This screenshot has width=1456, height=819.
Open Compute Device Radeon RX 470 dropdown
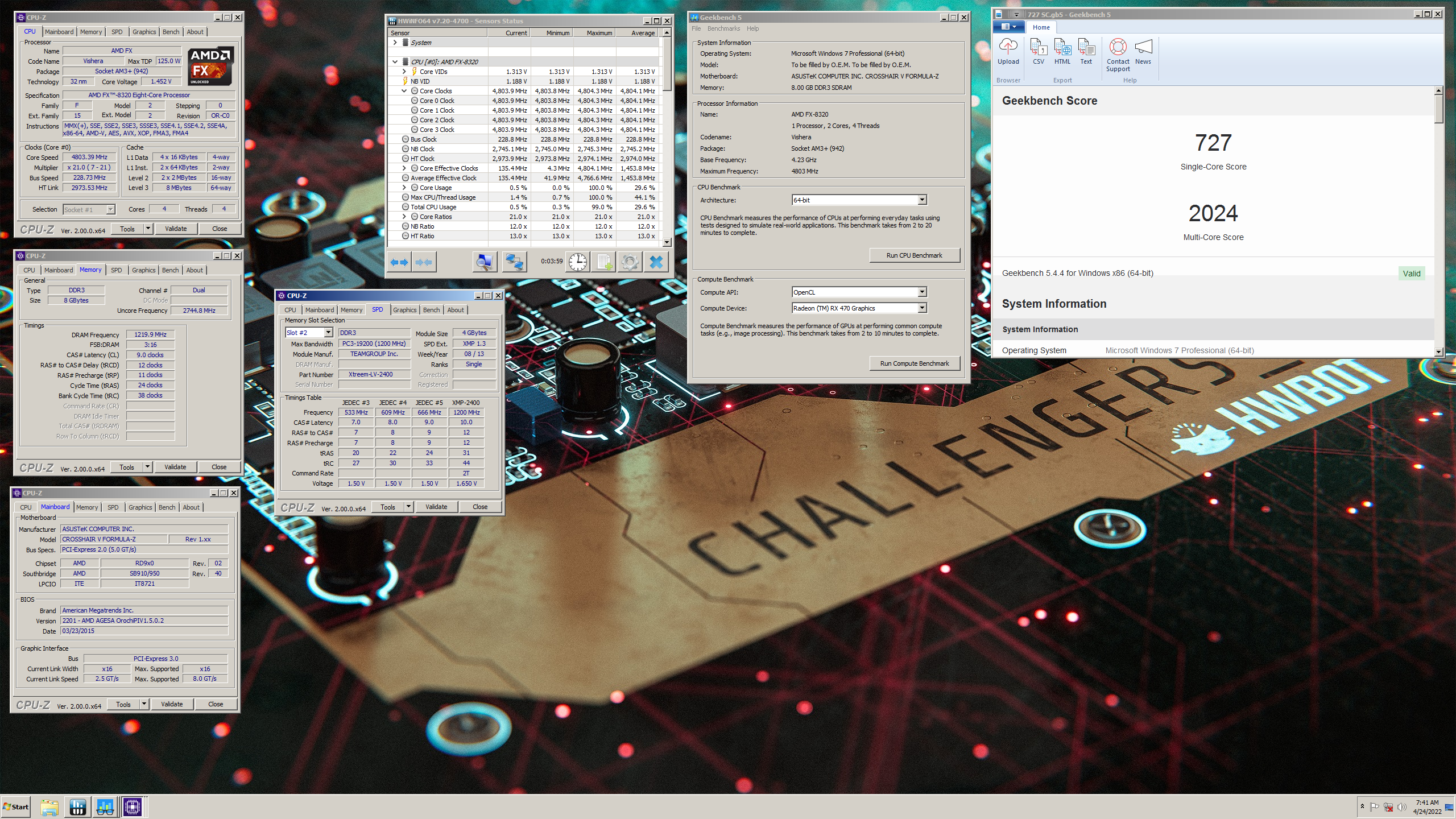coord(922,308)
